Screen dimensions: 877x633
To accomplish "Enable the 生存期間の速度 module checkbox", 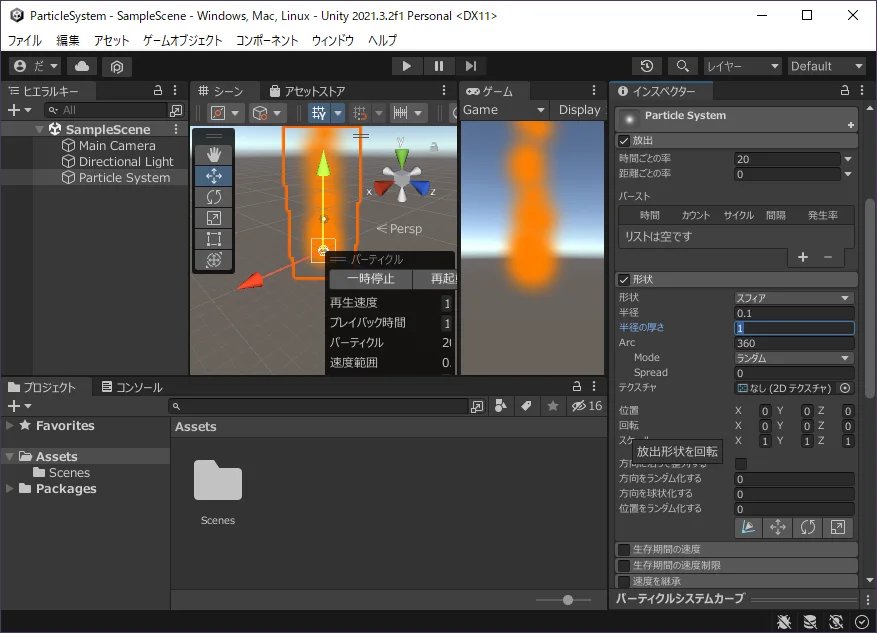I will click(624, 549).
